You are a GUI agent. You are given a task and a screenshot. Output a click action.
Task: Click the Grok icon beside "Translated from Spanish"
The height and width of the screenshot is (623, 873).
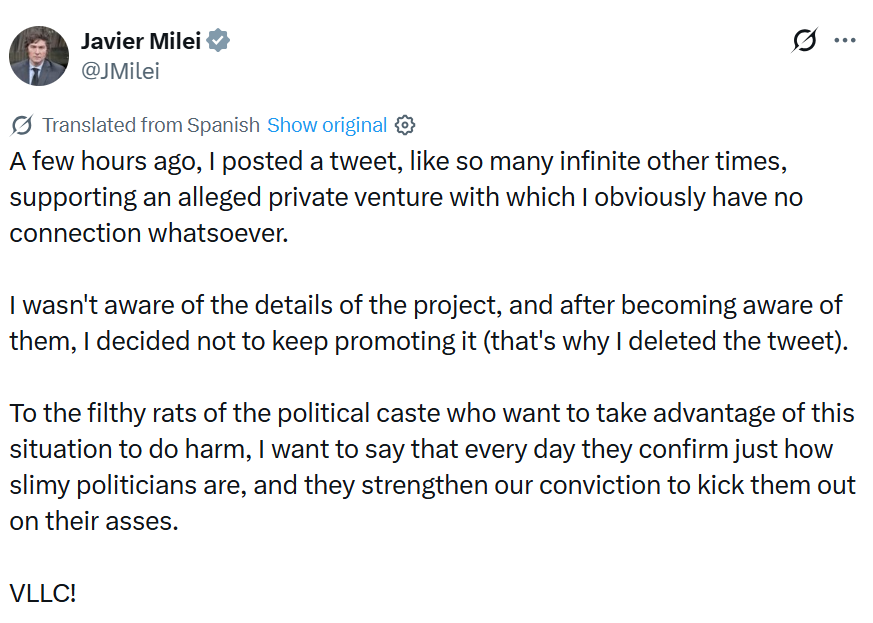coord(20,124)
